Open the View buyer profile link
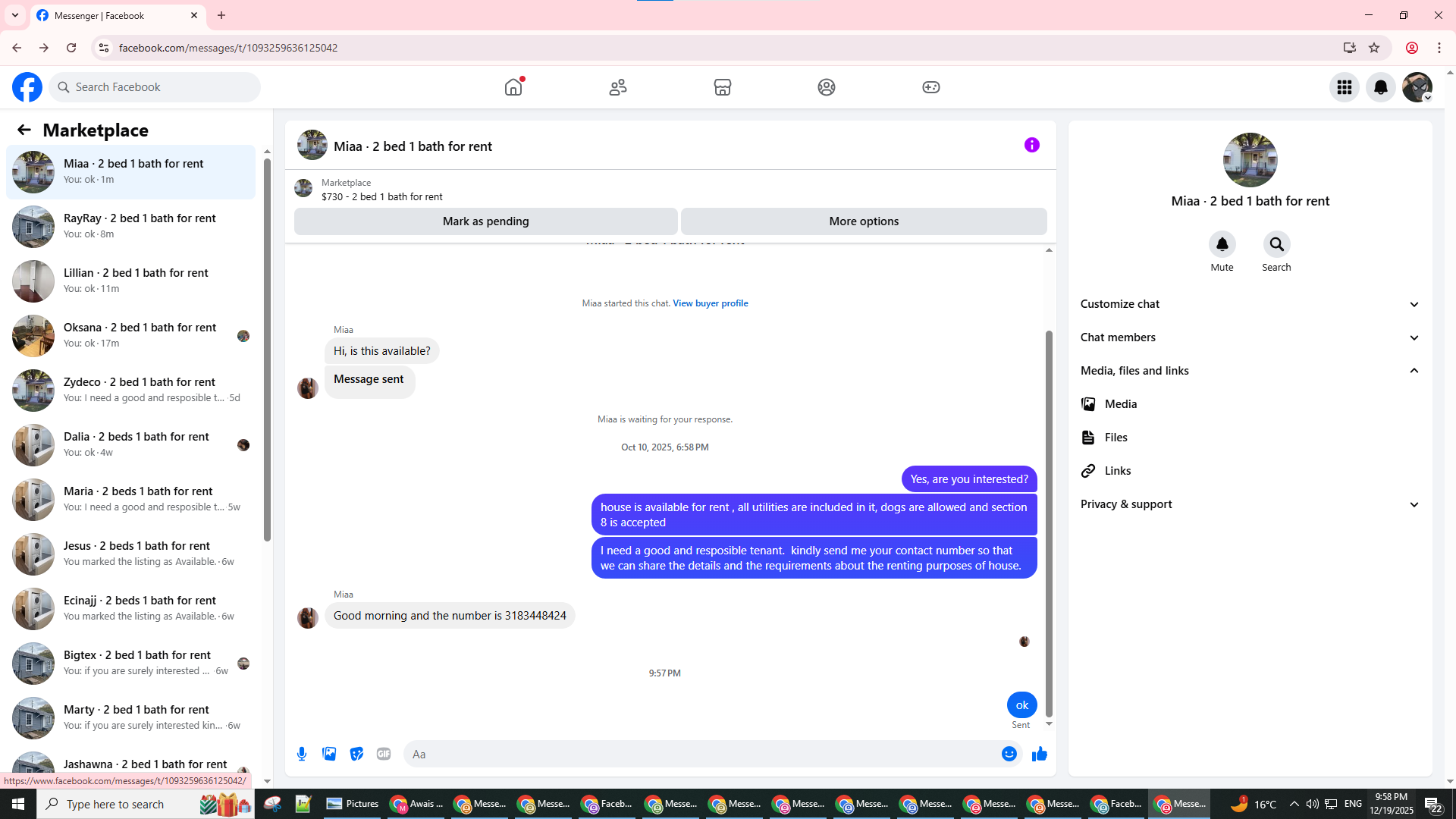Screen dimensions: 1456x819 [x=710, y=303]
